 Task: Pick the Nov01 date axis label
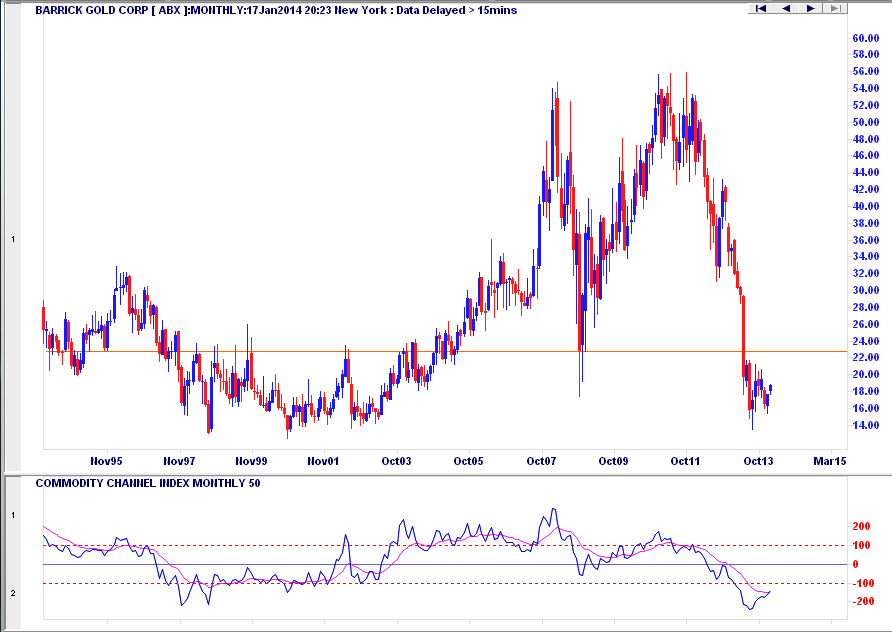323,461
